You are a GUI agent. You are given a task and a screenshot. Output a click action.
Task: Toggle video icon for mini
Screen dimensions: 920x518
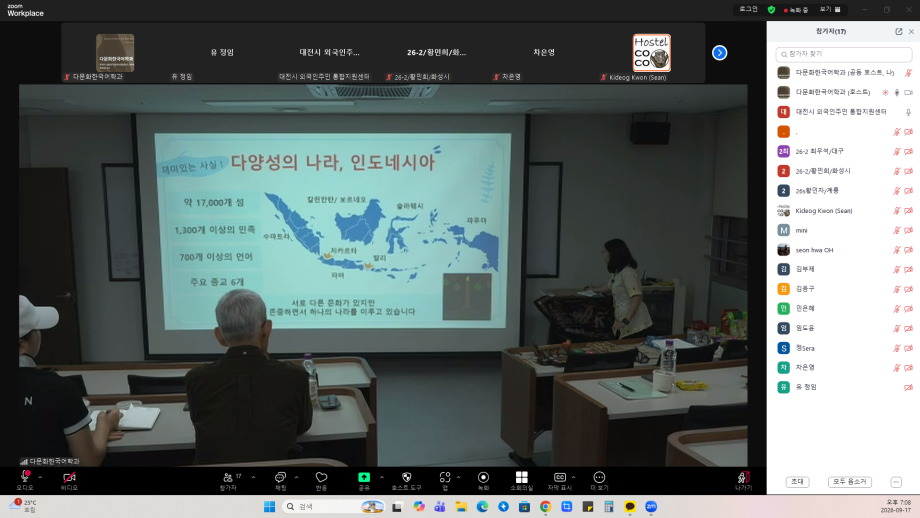click(x=908, y=231)
